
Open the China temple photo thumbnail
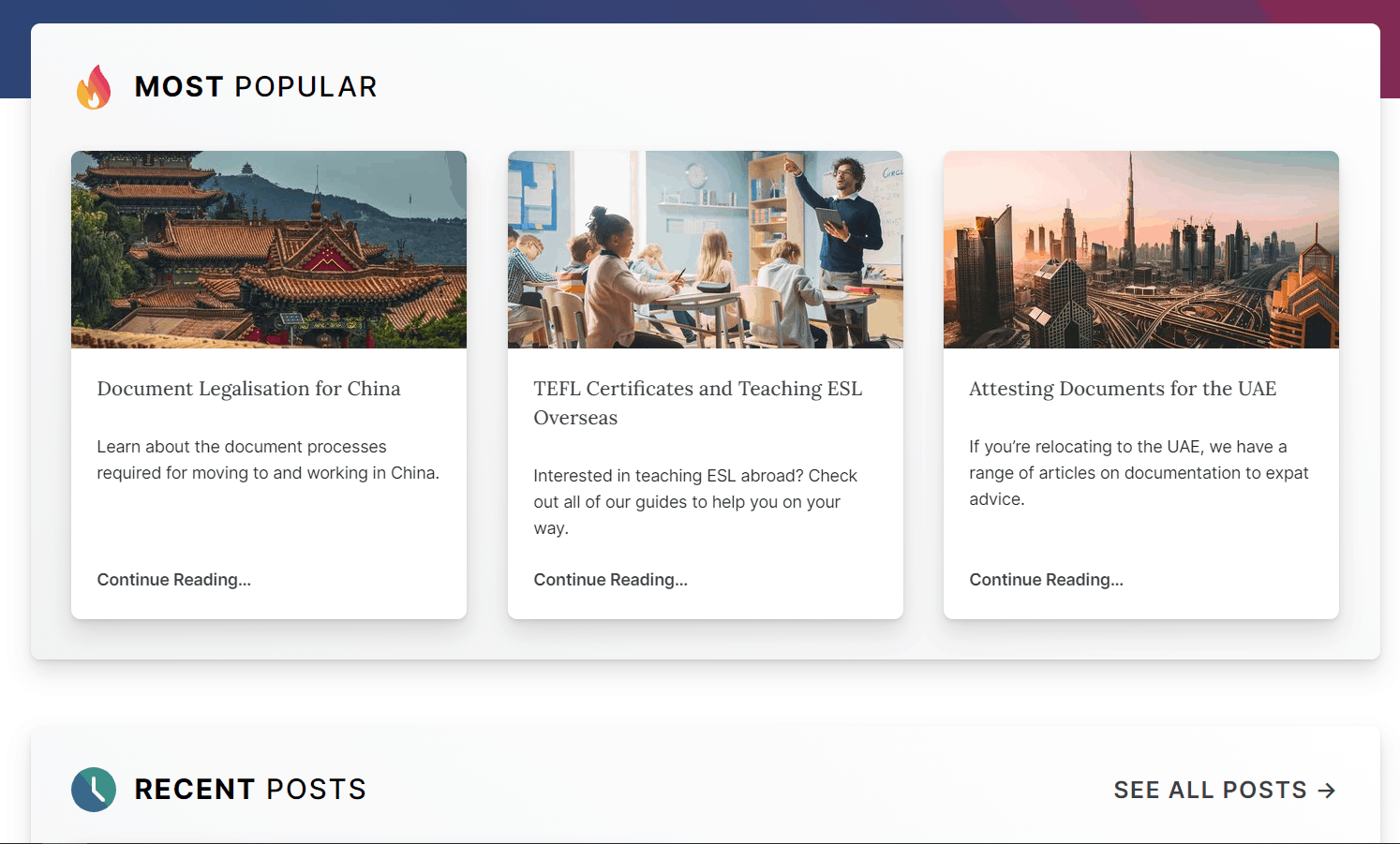pos(269,249)
